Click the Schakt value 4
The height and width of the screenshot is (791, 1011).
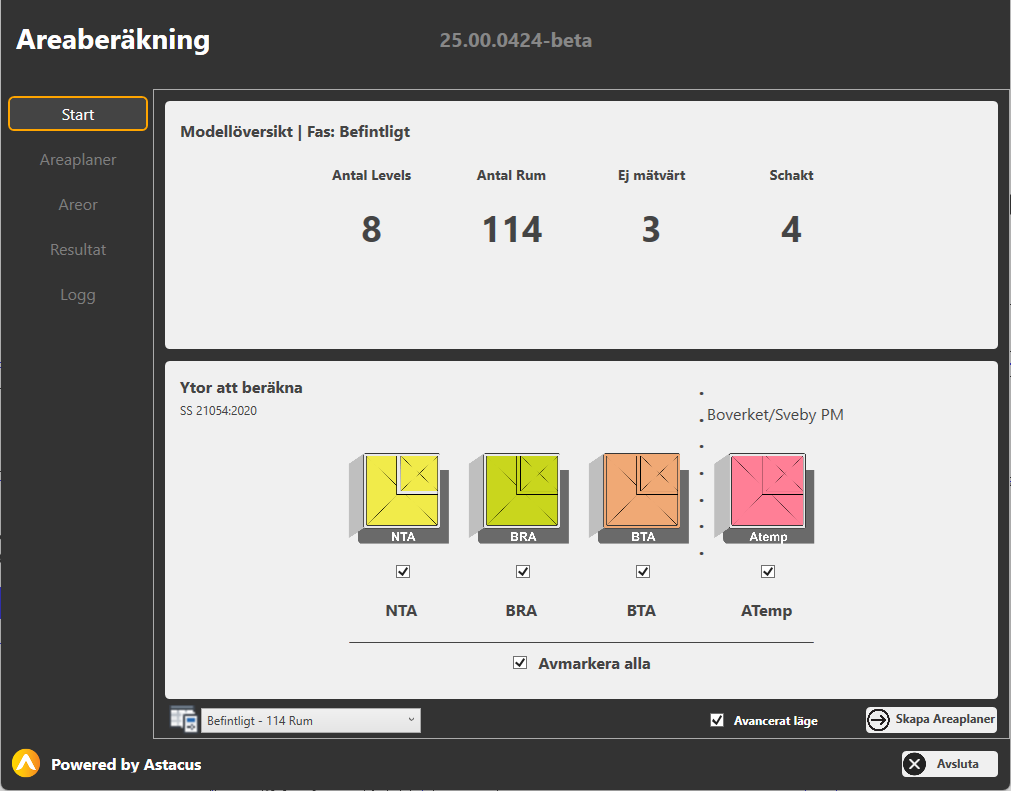pyautogui.click(x=791, y=229)
